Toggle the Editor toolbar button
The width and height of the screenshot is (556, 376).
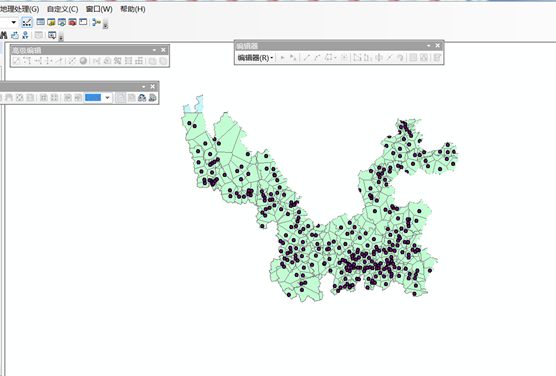27,22
